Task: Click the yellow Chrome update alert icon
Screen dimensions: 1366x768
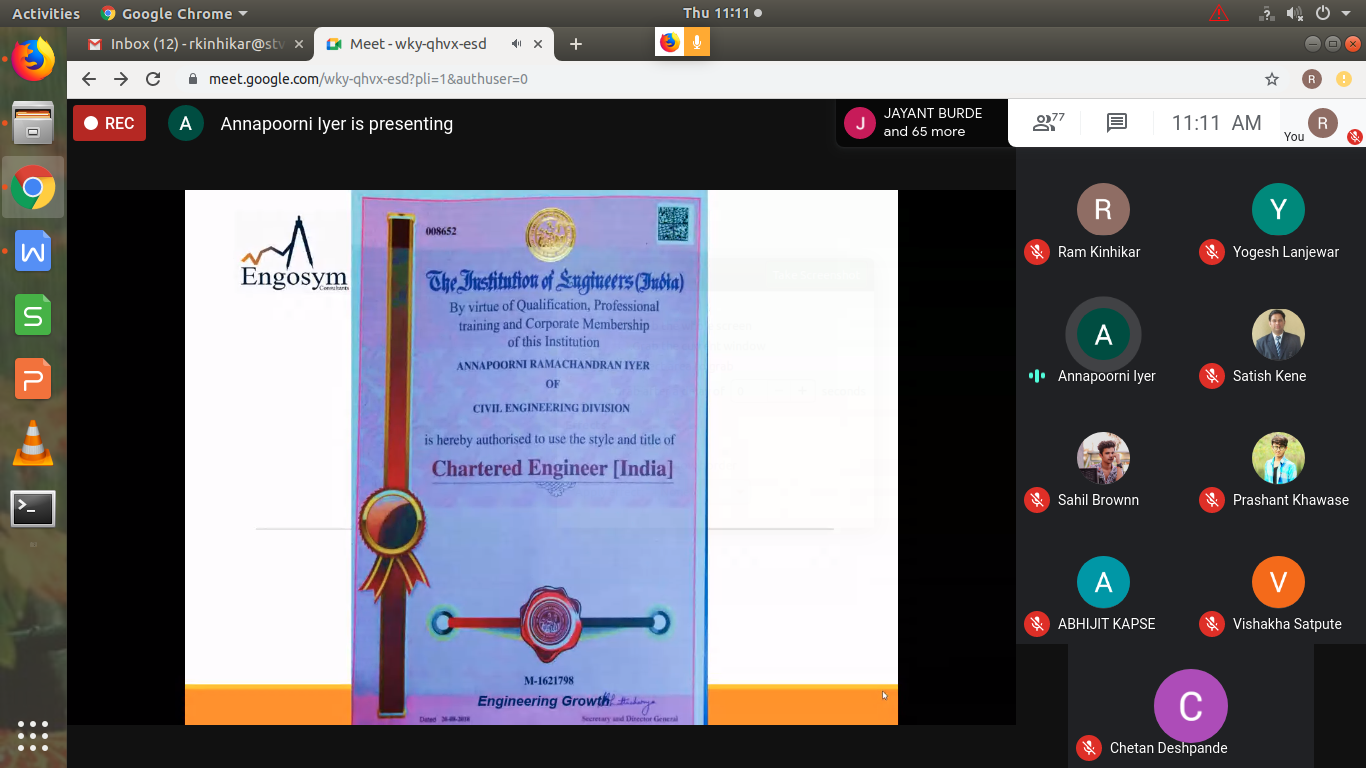Action: [1344, 79]
